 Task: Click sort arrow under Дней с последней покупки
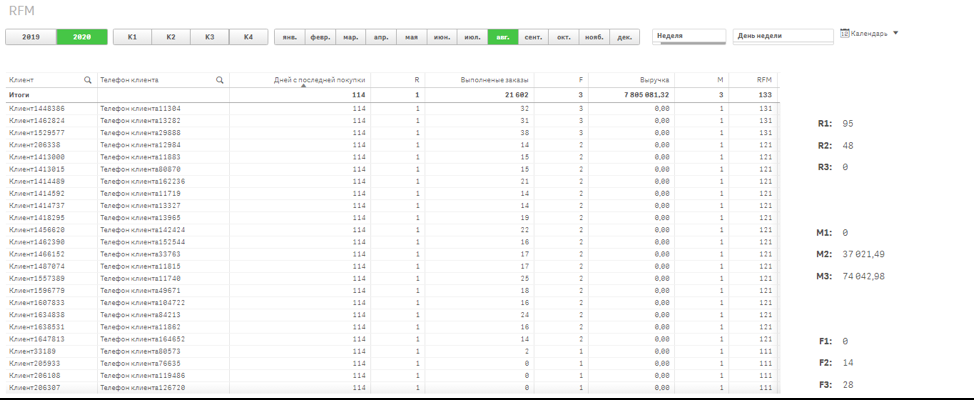pyautogui.click(x=320, y=86)
